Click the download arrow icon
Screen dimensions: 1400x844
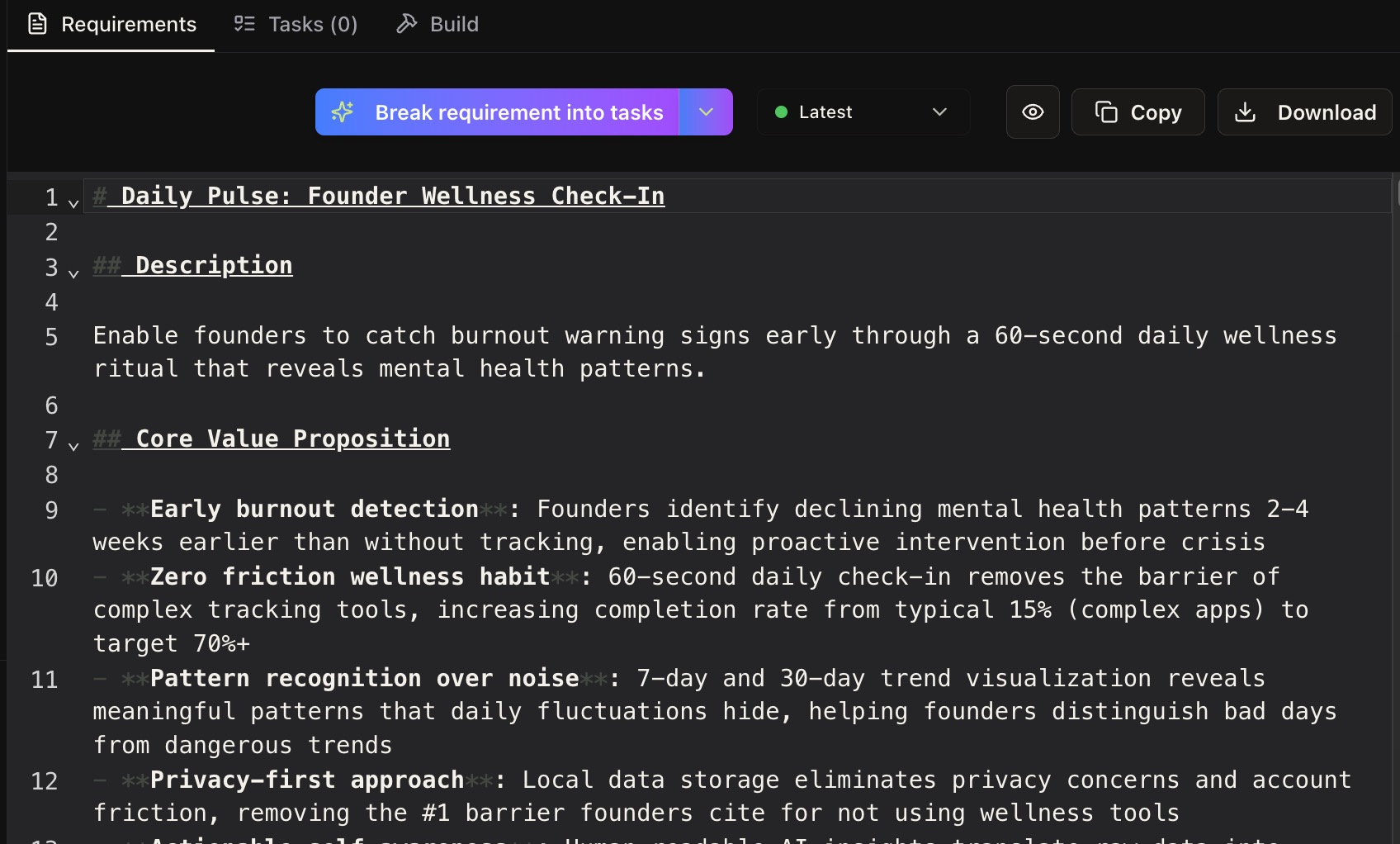pyautogui.click(x=1245, y=112)
